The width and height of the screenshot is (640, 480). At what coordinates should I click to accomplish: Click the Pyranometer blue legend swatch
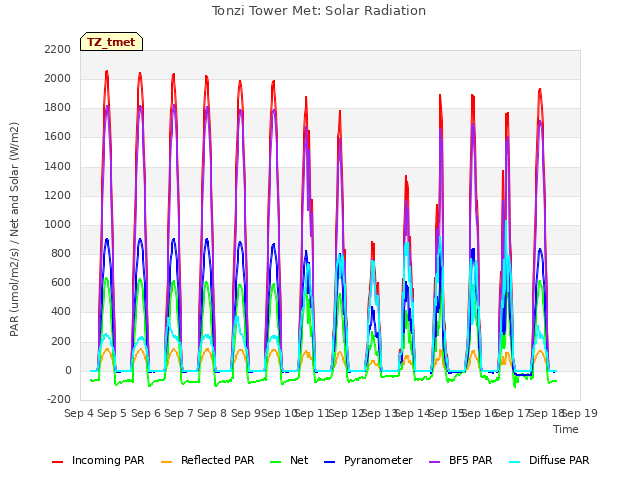(x=329, y=462)
